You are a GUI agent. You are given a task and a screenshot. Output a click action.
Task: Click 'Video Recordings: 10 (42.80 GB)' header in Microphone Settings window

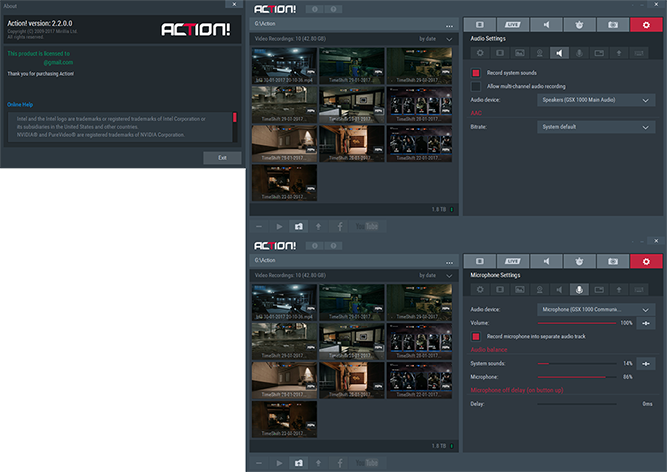290,276
